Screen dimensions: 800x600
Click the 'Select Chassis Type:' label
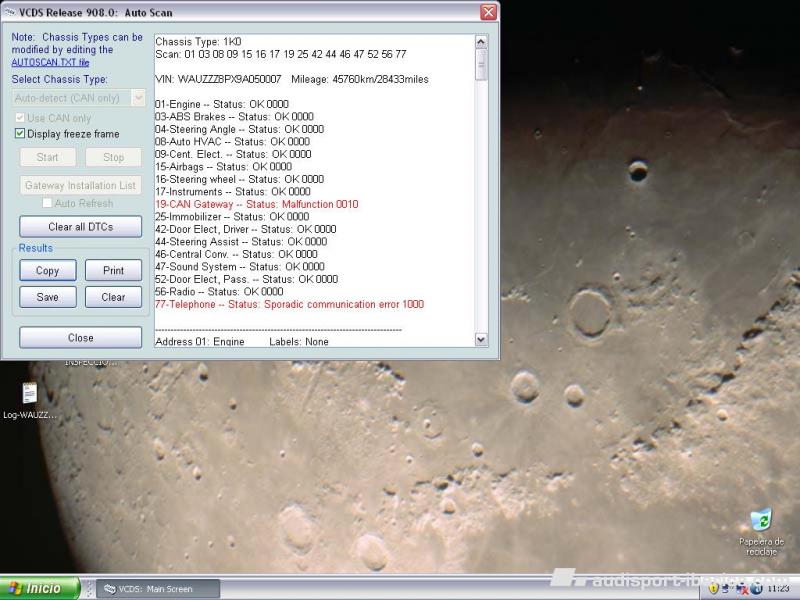60,79
